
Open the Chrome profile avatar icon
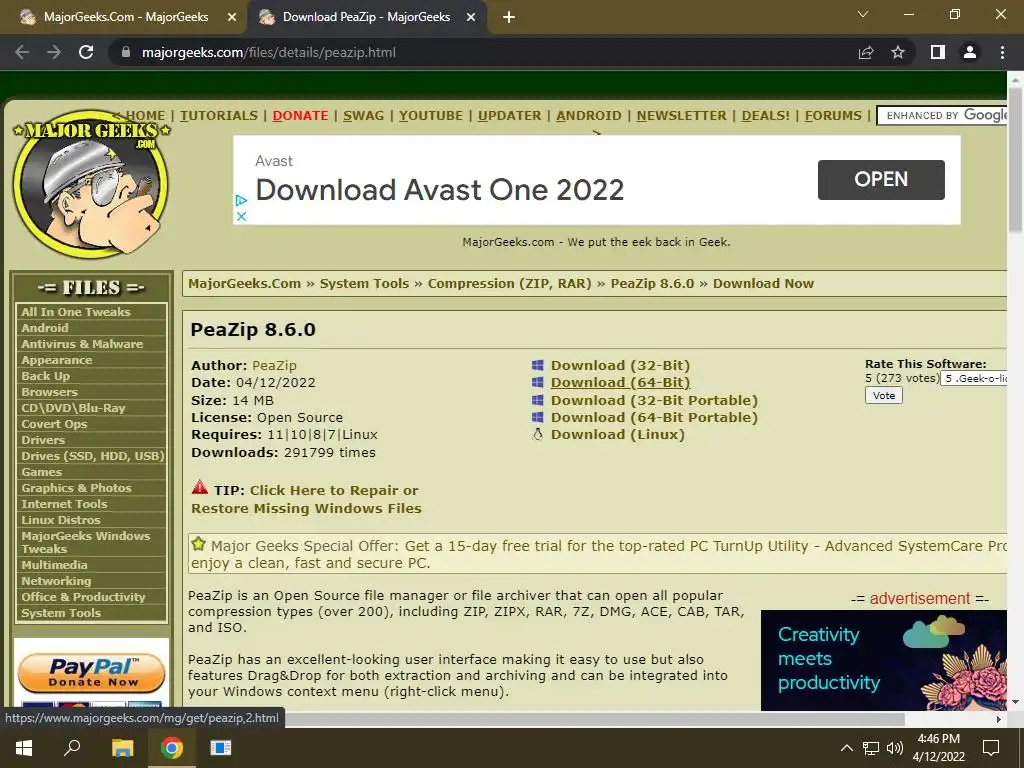(x=970, y=52)
